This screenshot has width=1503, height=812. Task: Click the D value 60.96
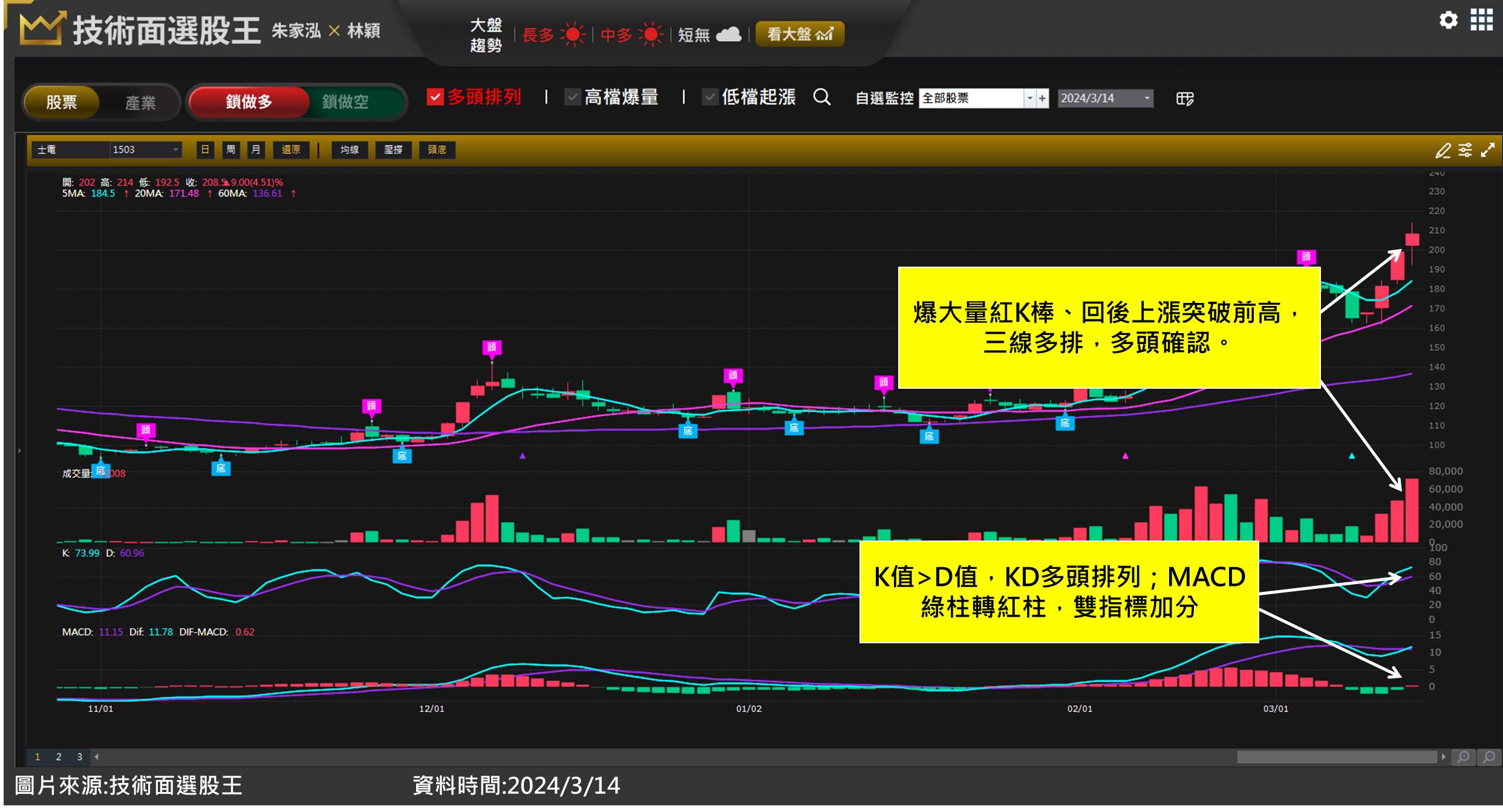tap(132, 553)
